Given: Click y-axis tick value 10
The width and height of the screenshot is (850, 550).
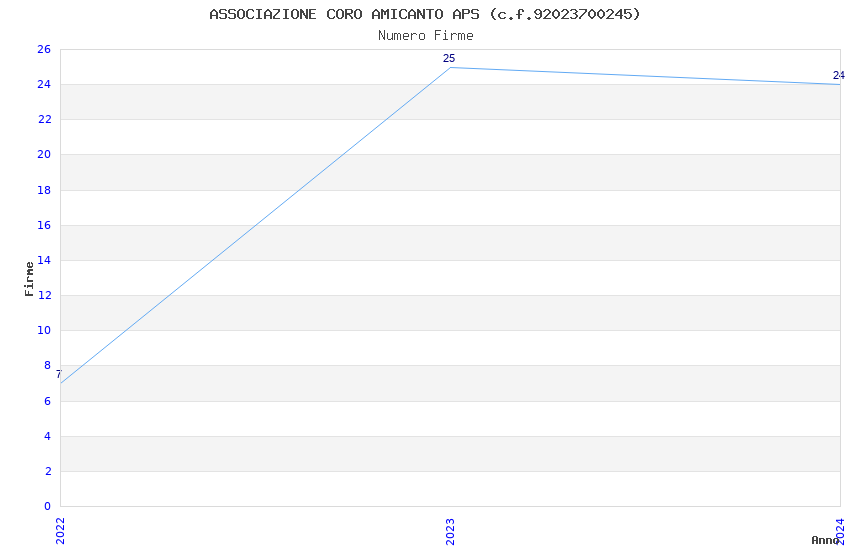Looking at the screenshot, I should (x=44, y=330).
